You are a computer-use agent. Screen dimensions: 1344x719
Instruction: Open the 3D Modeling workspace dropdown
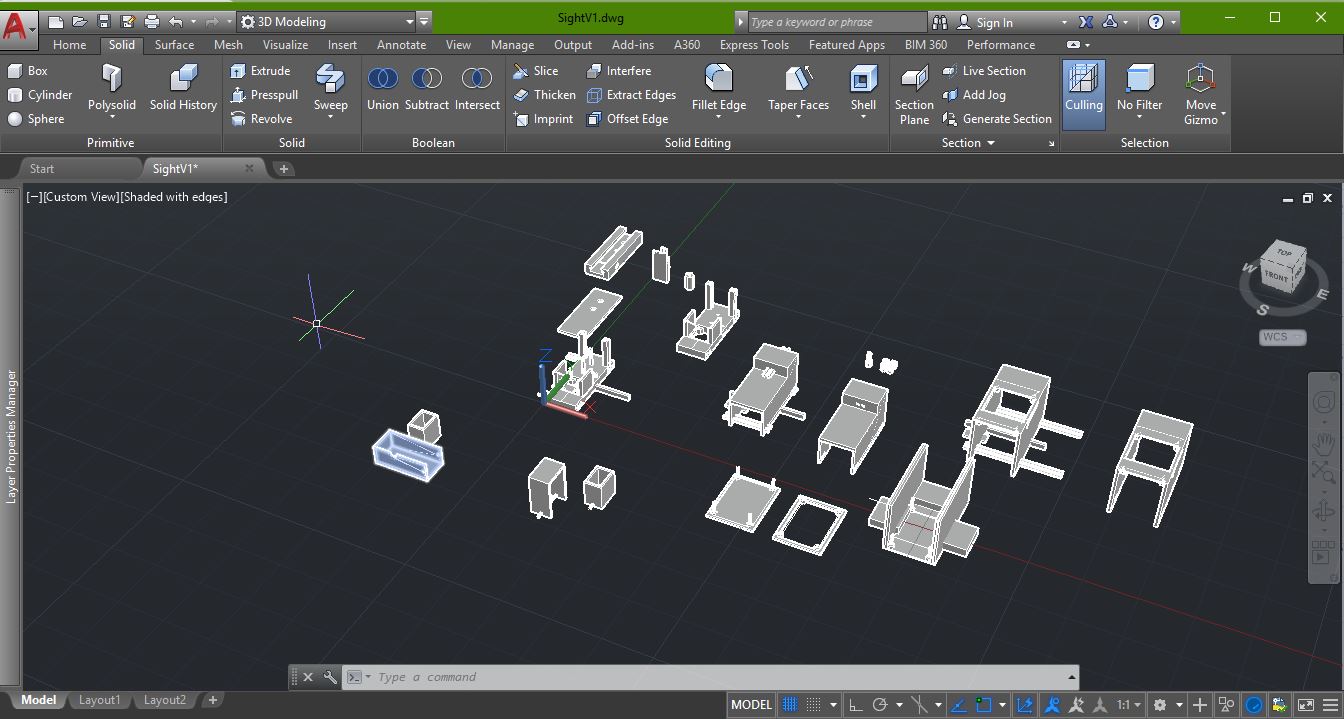click(x=410, y=20)
